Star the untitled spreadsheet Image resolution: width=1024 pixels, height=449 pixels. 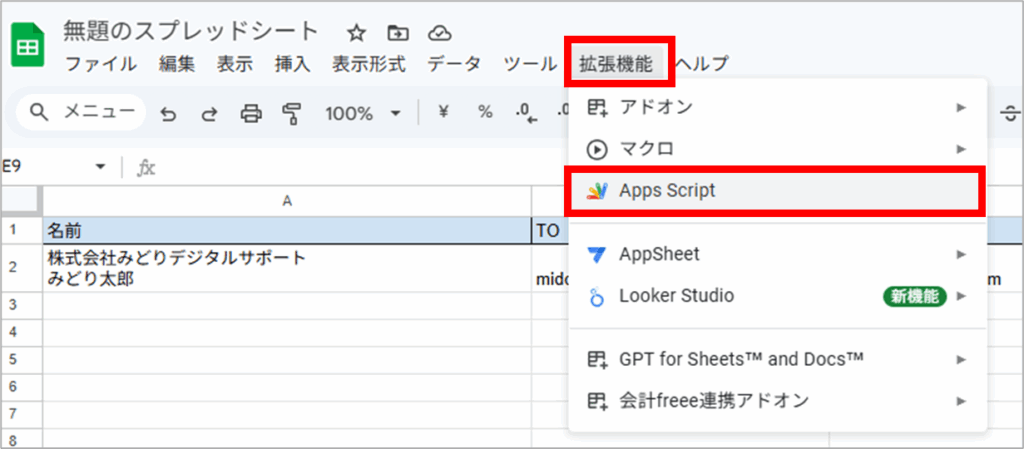tap(357, 32)
